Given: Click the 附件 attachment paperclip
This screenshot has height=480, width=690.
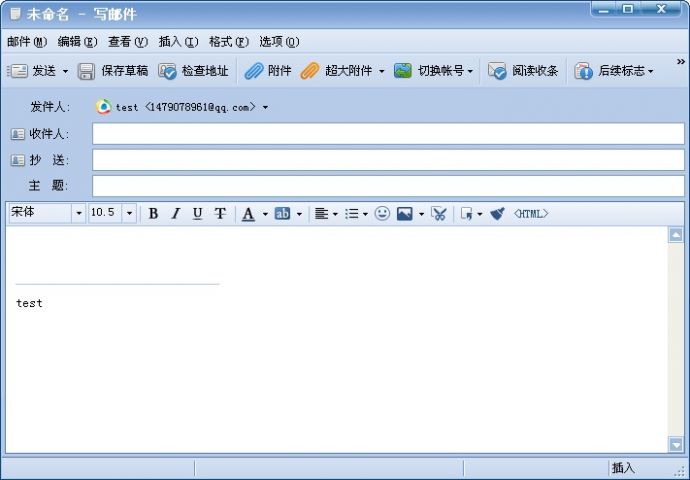Looking at the screenshot, I should [267, 71].
